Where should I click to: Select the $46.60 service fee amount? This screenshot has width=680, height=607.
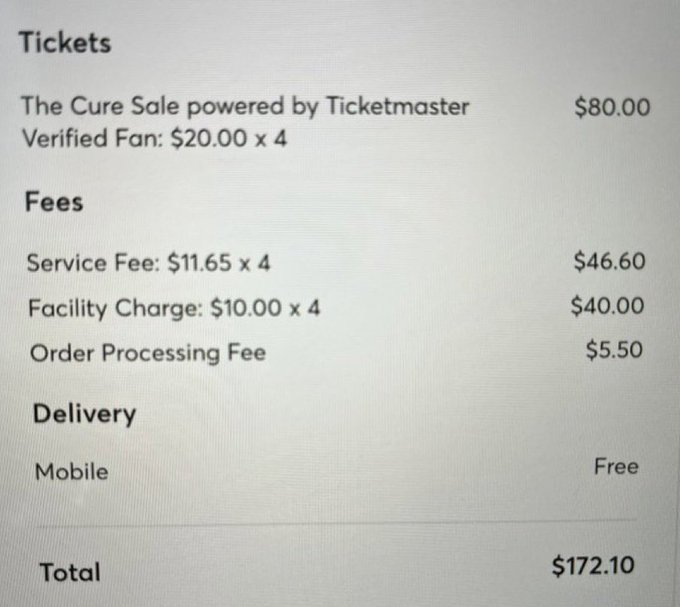coord(609,262)
